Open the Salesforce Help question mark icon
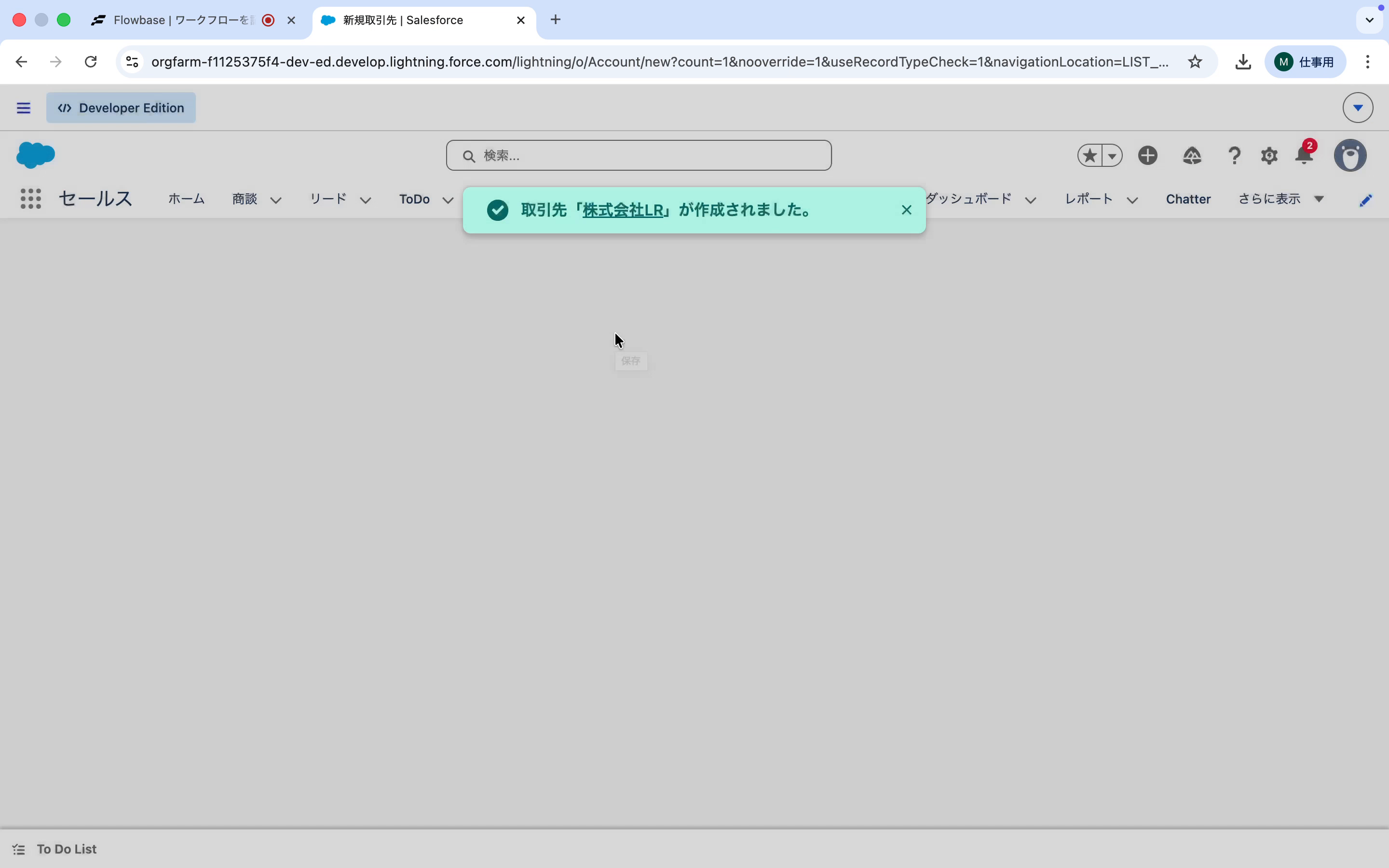This screenshot has height=868, width=1389. coord(1234,156)
